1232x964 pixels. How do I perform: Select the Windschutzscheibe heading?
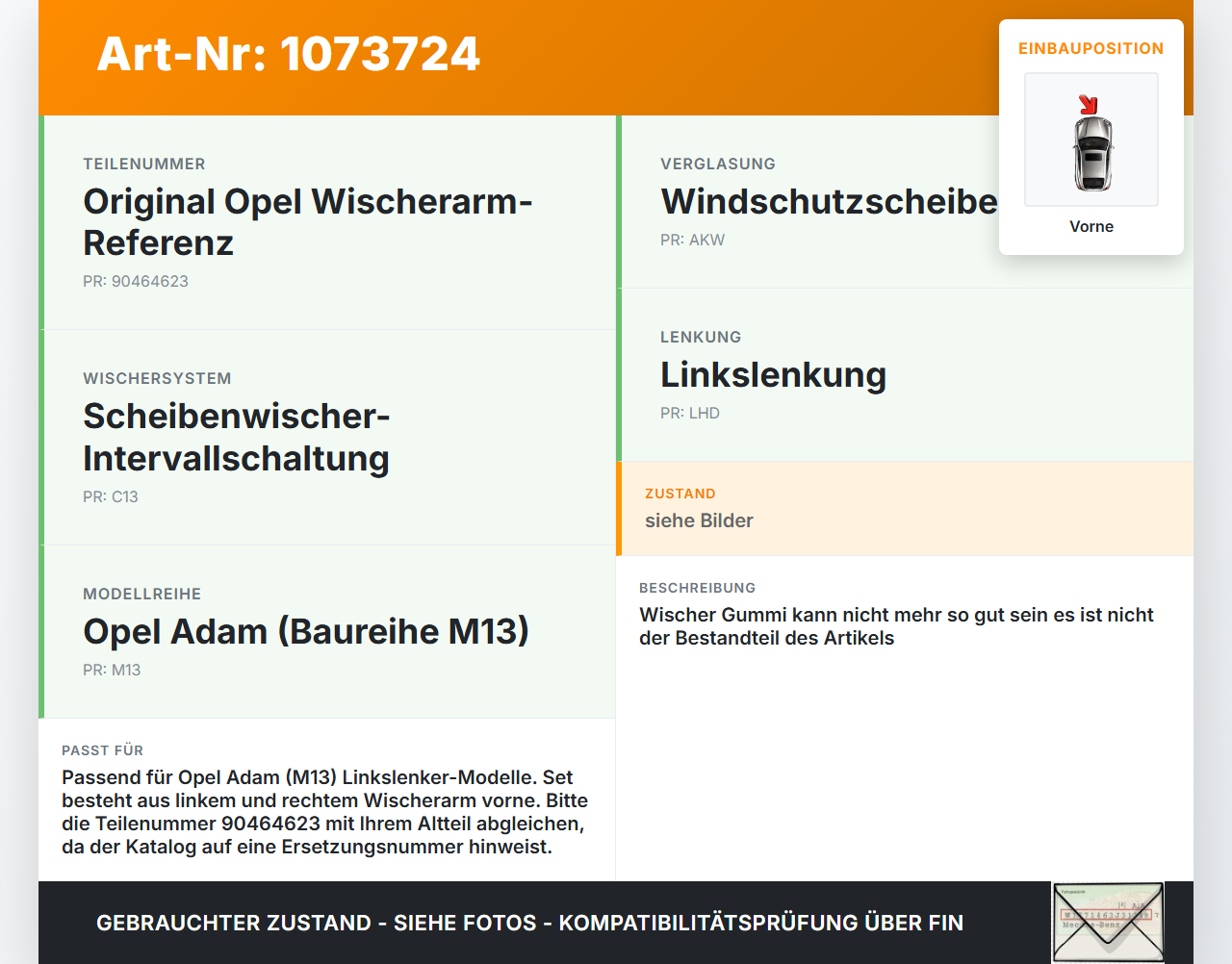[x=830, y=201]
